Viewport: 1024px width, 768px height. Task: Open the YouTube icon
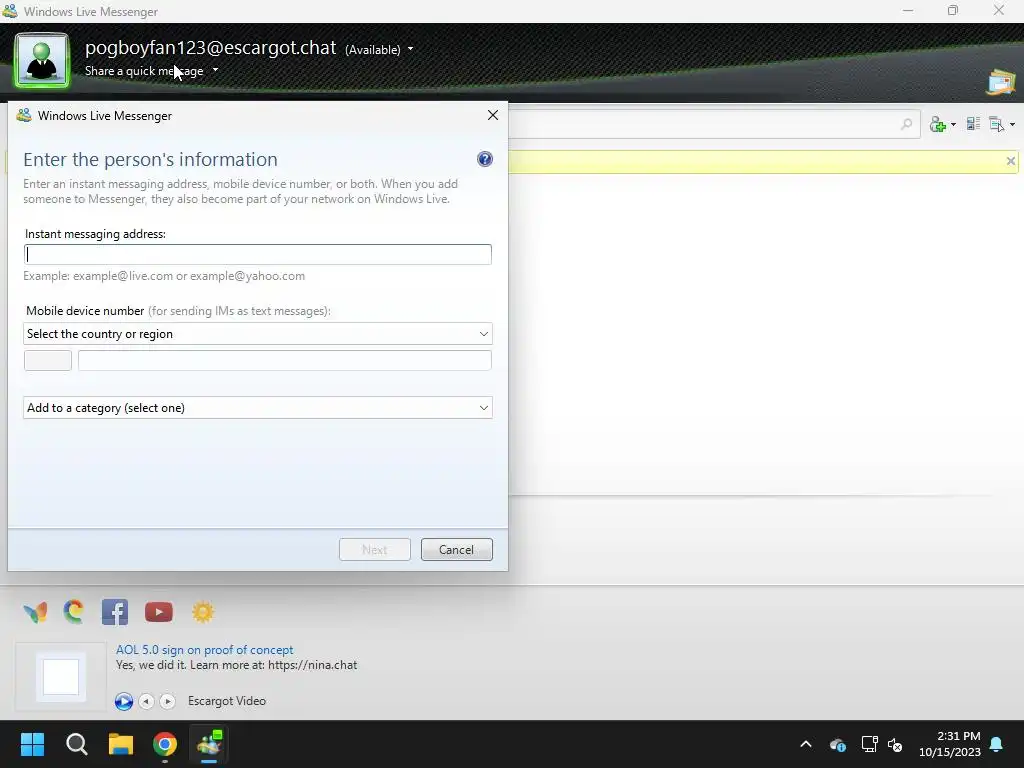coord(159,612)
